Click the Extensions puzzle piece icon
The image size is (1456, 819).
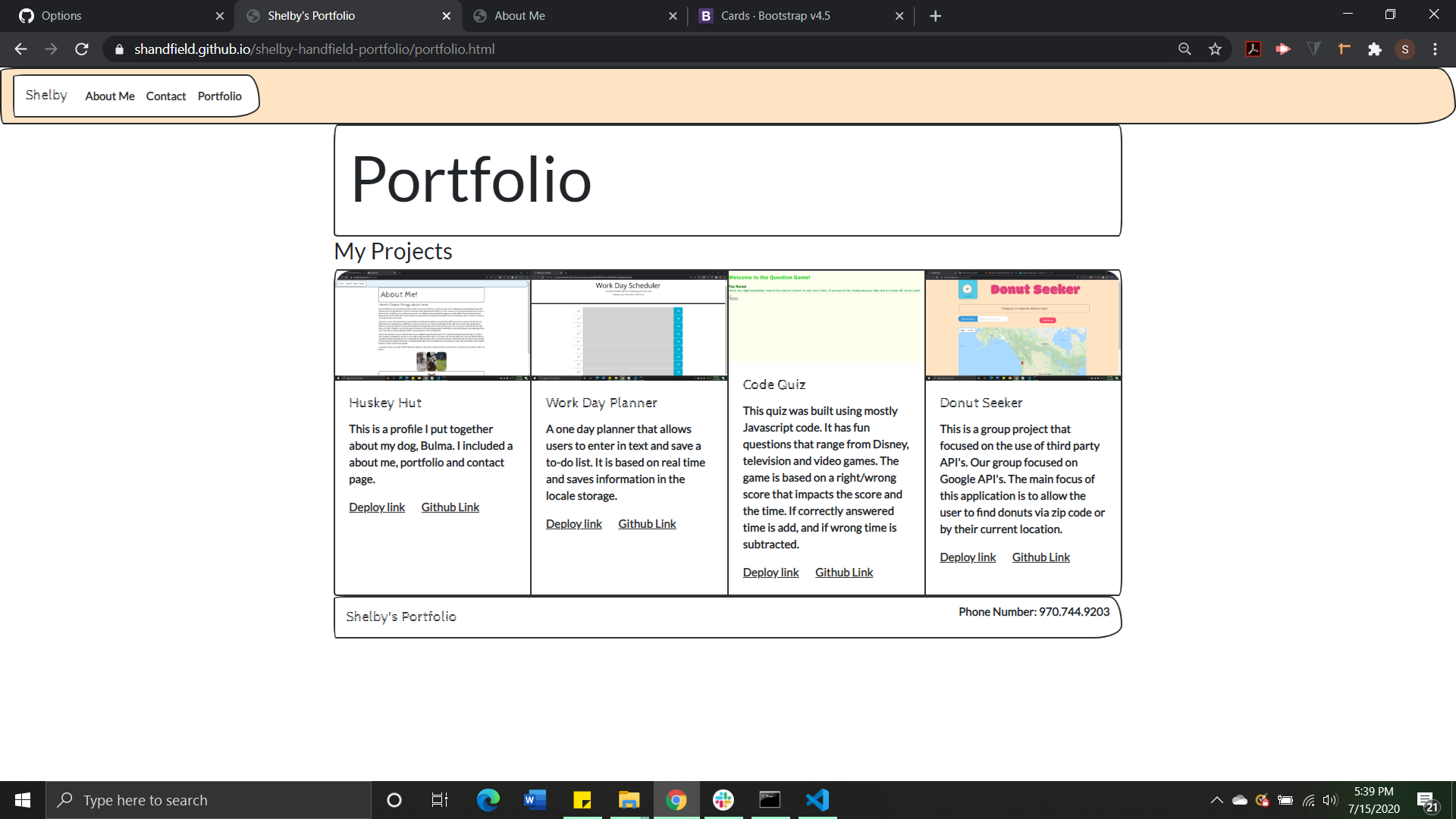pyautogui.click(x=1375, y=49)
